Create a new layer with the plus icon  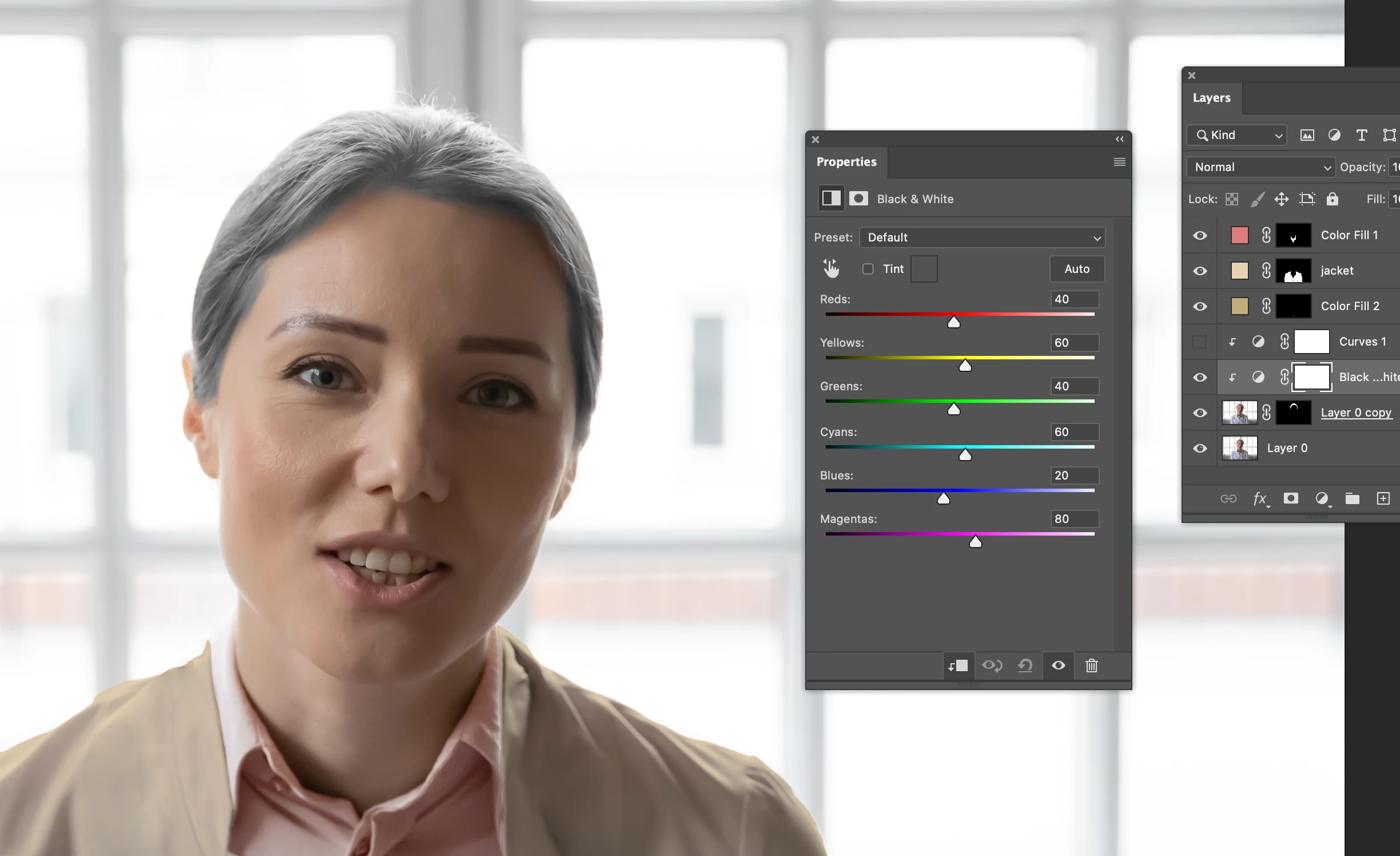[x=1383, y=498]
